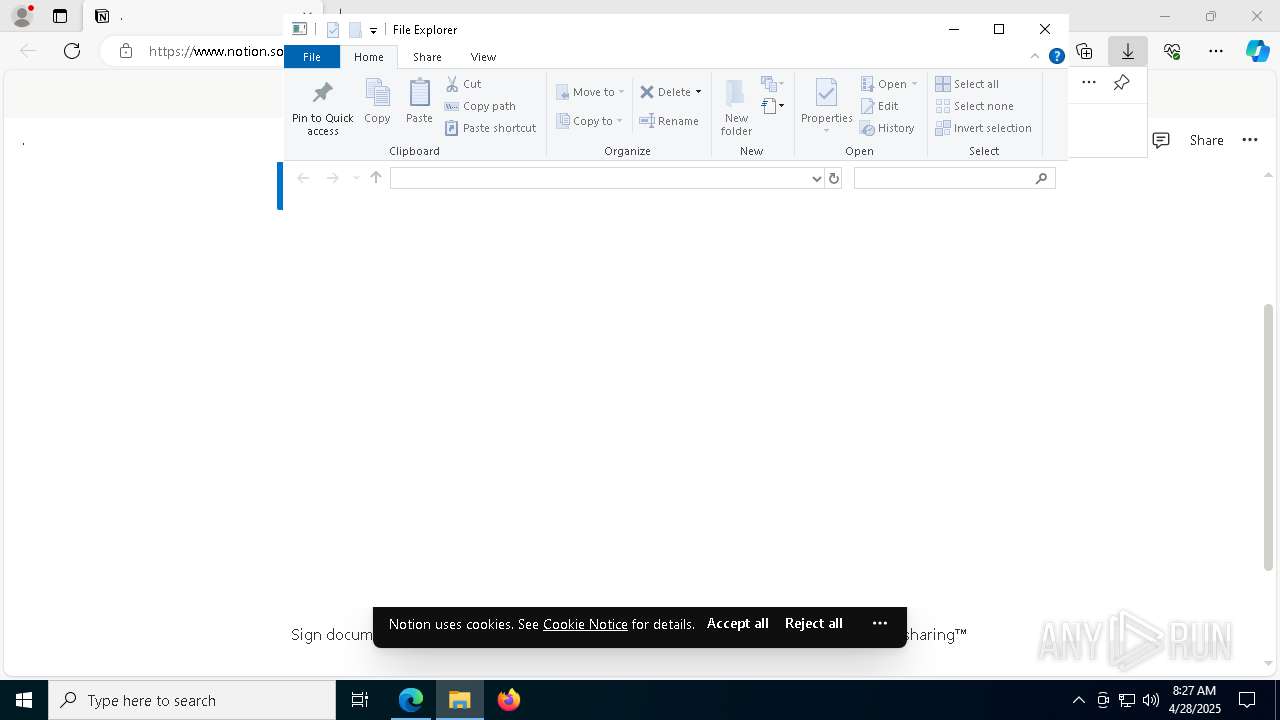Open the Edge tab actions menu icon
This screenshot has width=1280, height=720.
pos(60,16)
